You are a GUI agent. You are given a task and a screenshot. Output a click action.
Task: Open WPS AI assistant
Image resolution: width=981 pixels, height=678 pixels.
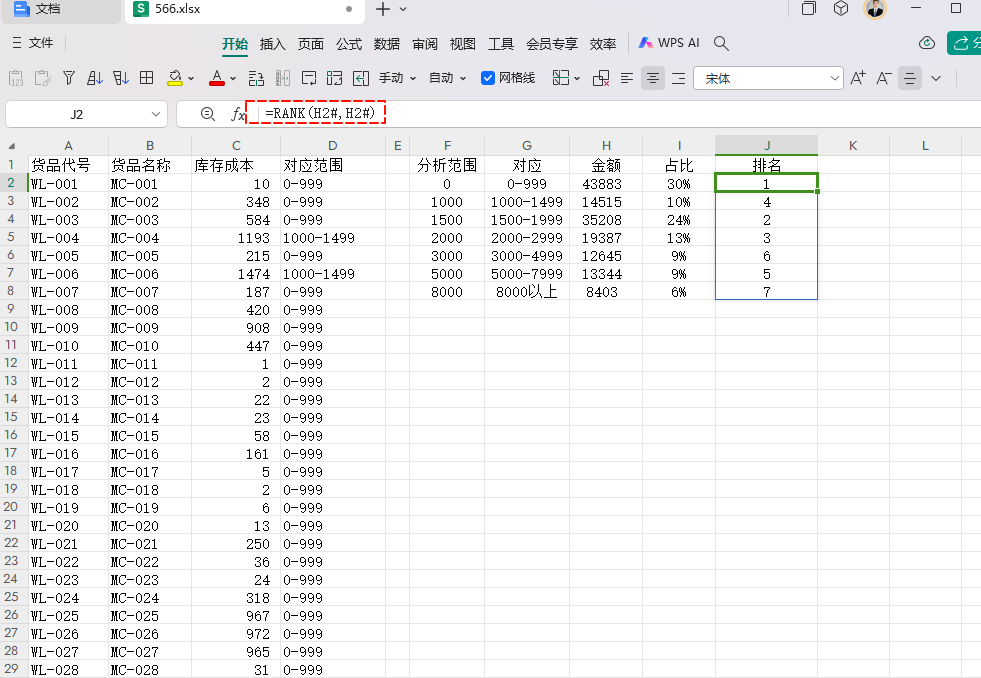[669, 43]
